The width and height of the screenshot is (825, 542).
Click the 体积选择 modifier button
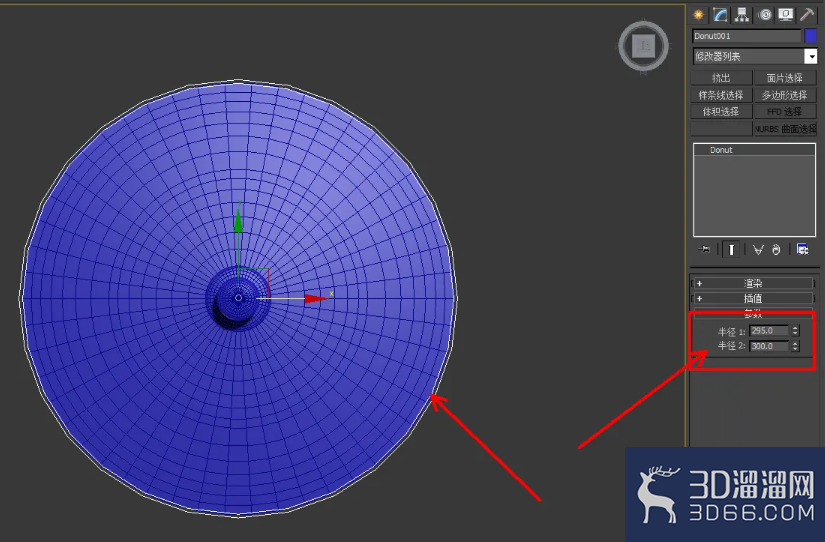point(721,112)
